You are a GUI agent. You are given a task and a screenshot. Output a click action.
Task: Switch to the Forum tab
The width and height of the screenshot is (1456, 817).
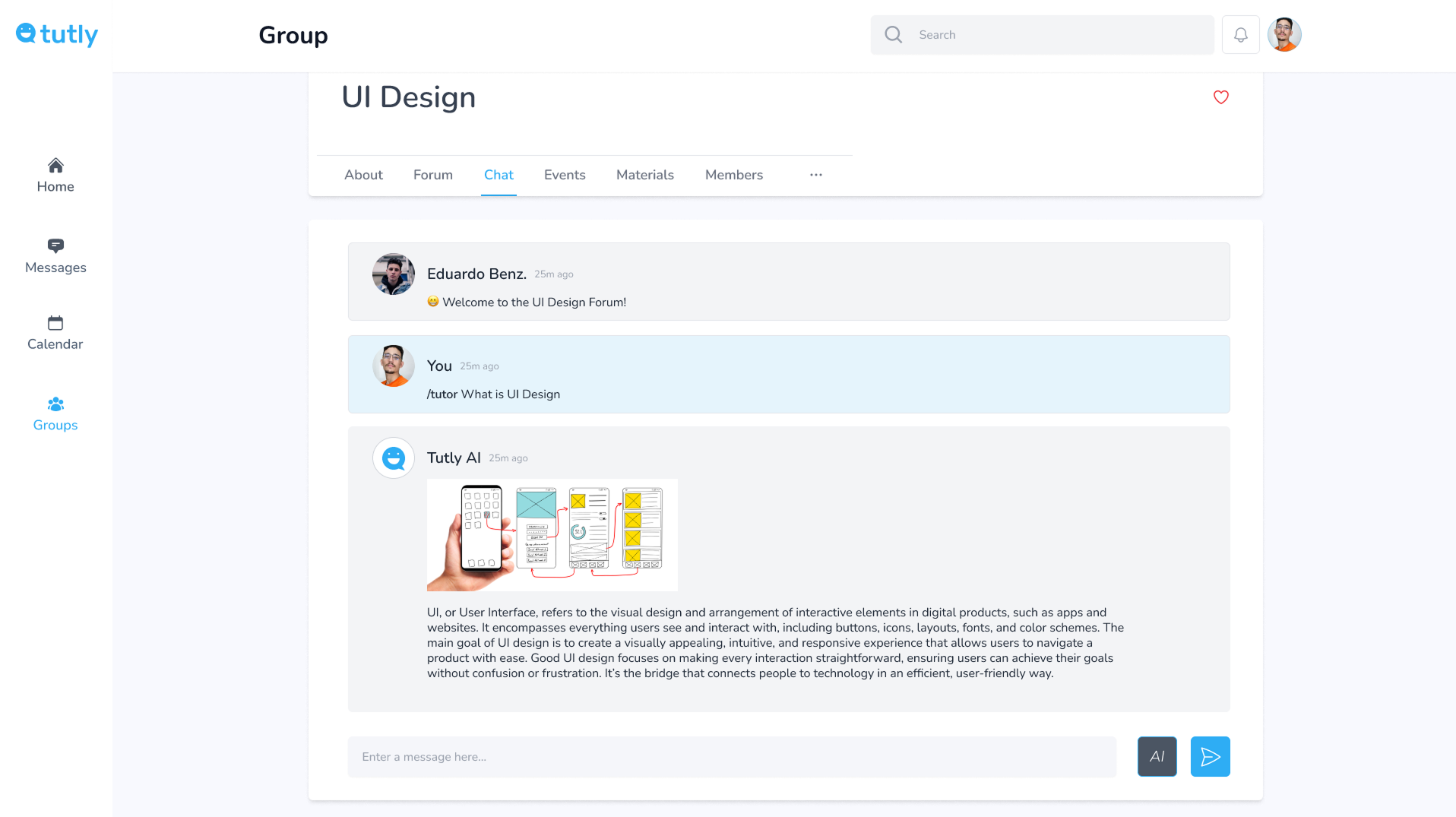pos(433,175)
